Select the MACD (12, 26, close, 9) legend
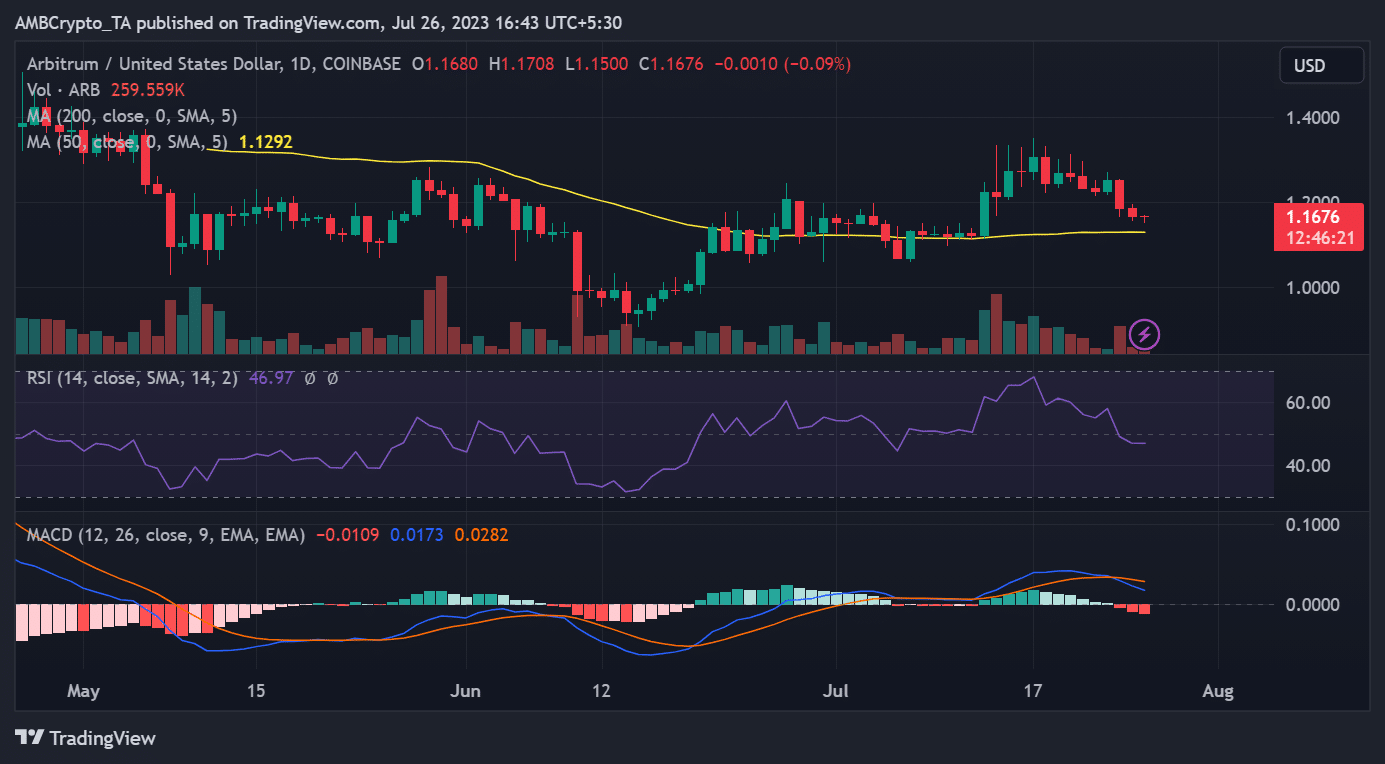The width and height of the screenshot is (1385, 764). click(x=166, y=535)
